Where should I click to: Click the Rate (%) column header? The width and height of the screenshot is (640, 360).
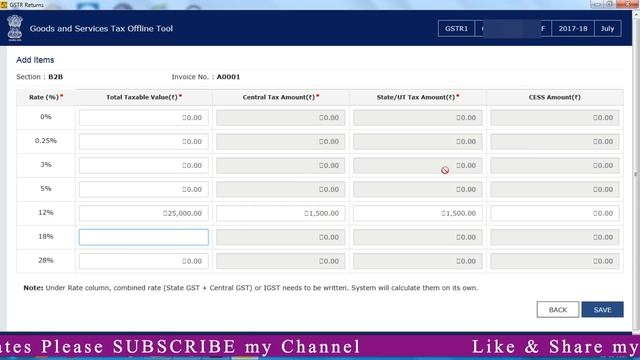(46, 97)
